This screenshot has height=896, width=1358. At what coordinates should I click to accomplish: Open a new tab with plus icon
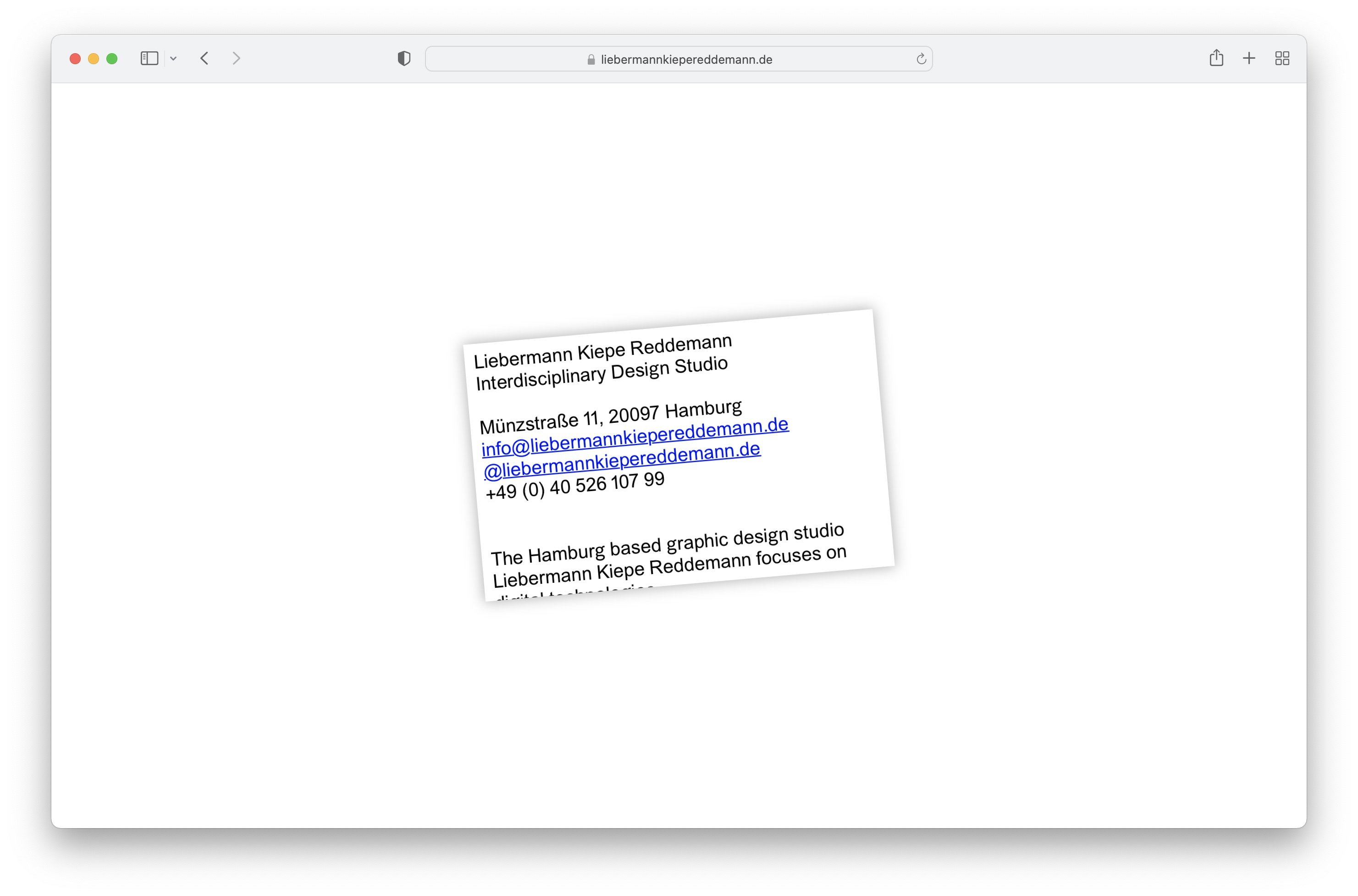1249,58
